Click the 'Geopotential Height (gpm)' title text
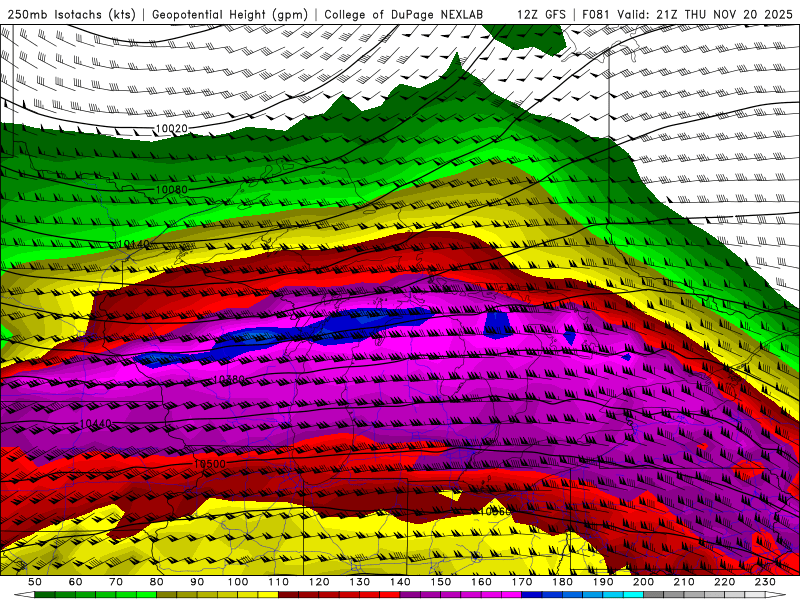Screen dimensions: 800x600 (x=230, y=15)
